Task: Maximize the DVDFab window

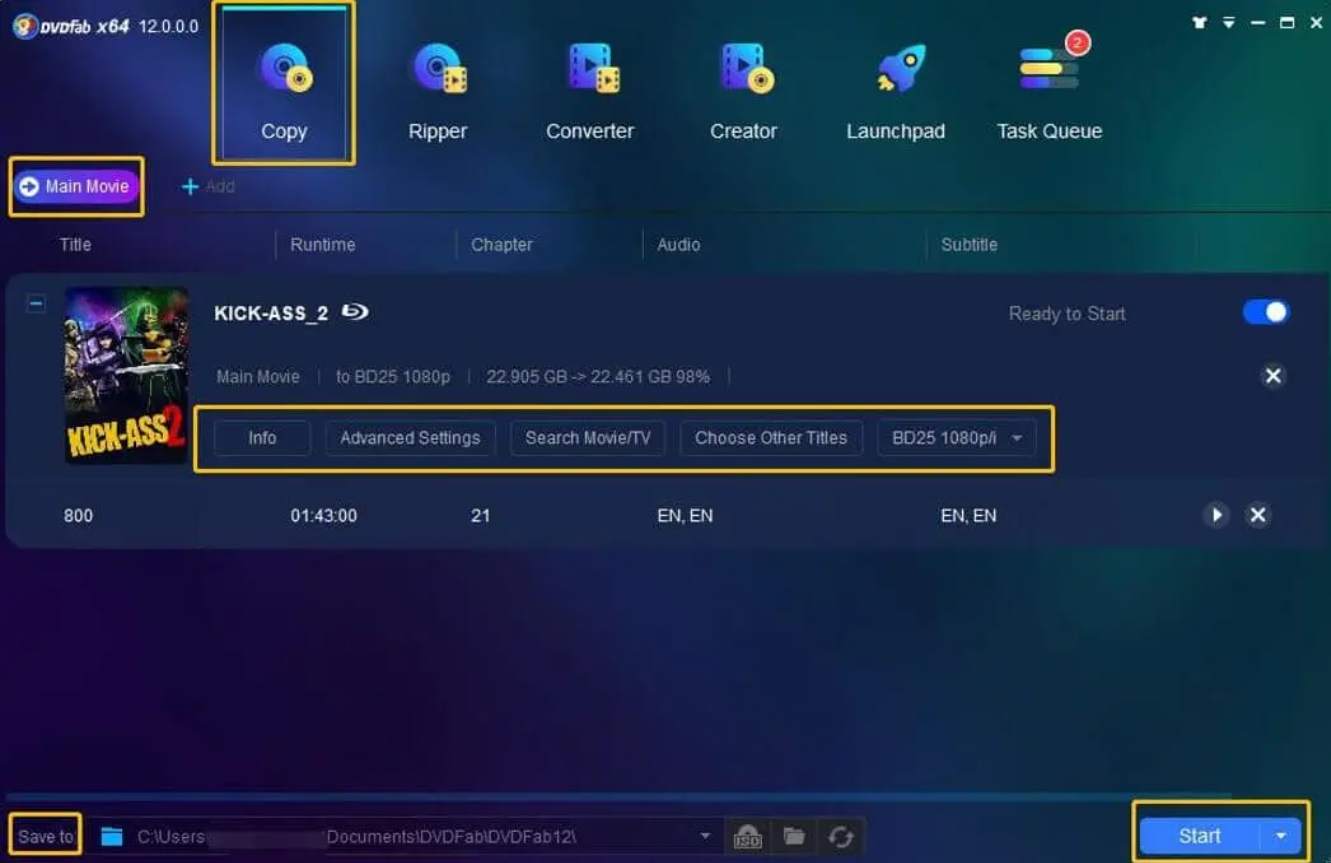Action: [x=1287, y=22]
